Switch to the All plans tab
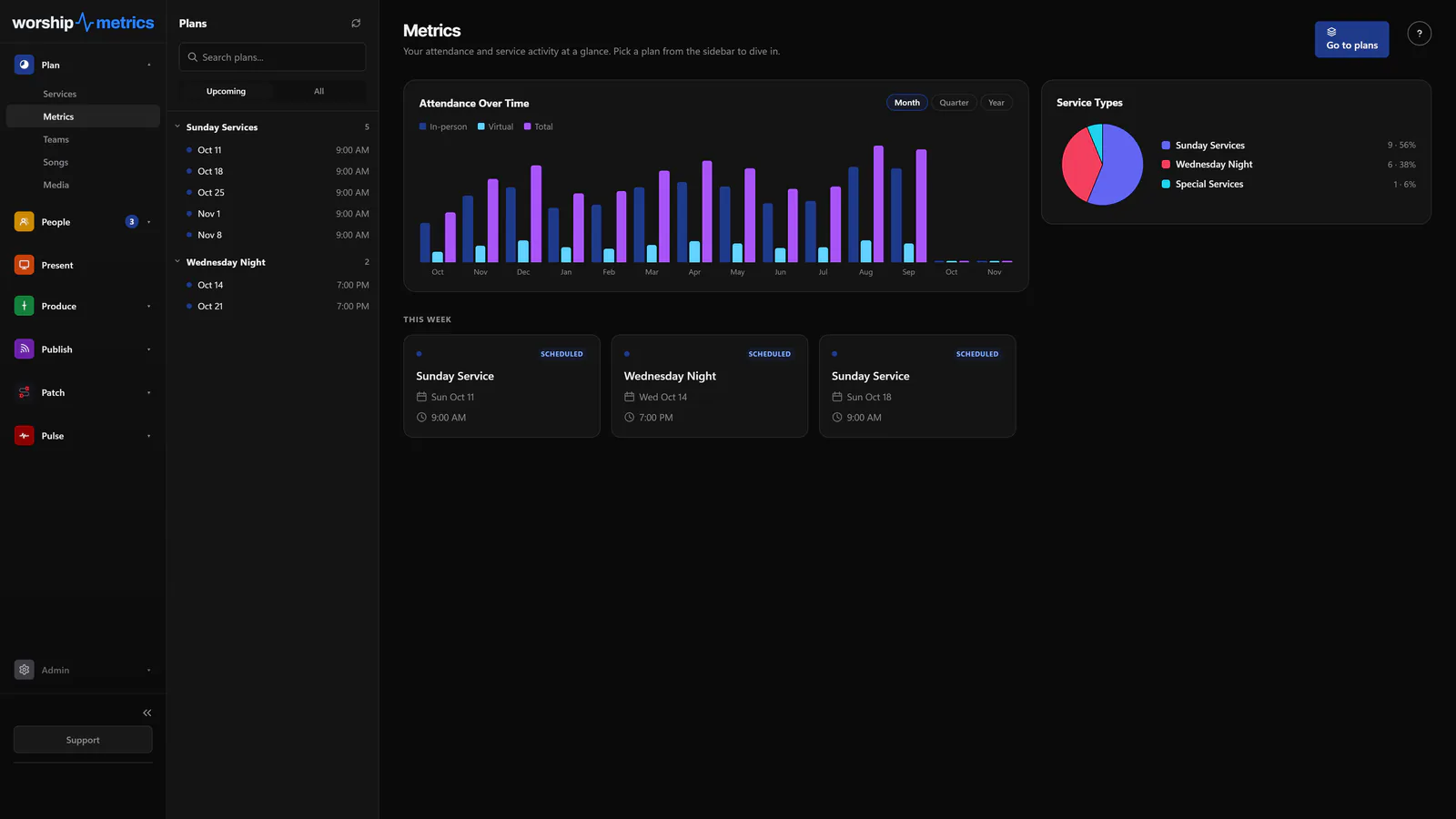Viewport: 1456px width, 819px height. coord(318,91)
